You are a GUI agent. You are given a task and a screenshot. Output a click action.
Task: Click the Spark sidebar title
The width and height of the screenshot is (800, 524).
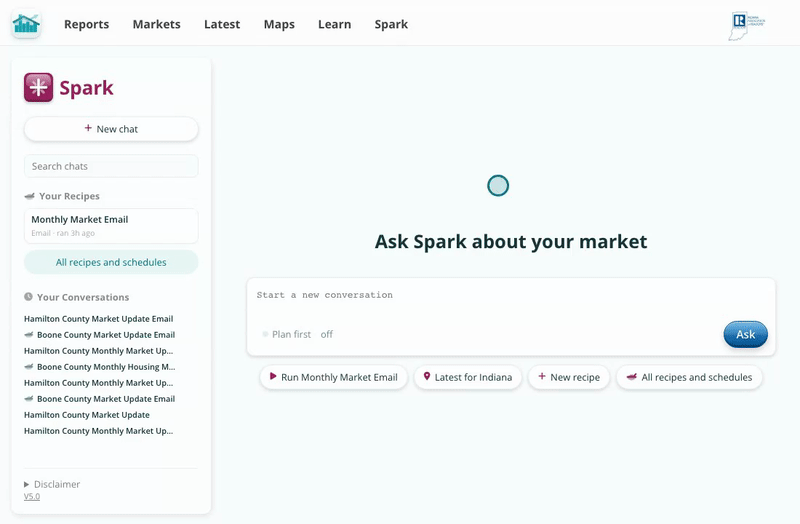pyautogui.click(x=86, y=88)
